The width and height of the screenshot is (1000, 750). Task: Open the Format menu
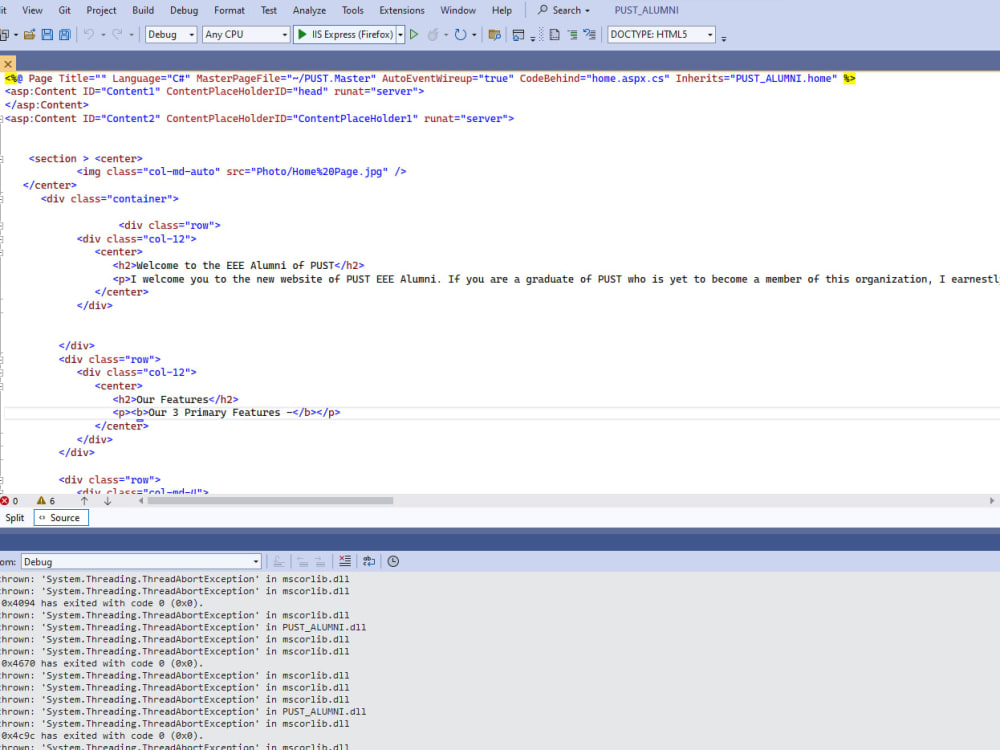[x=229, y=10]
